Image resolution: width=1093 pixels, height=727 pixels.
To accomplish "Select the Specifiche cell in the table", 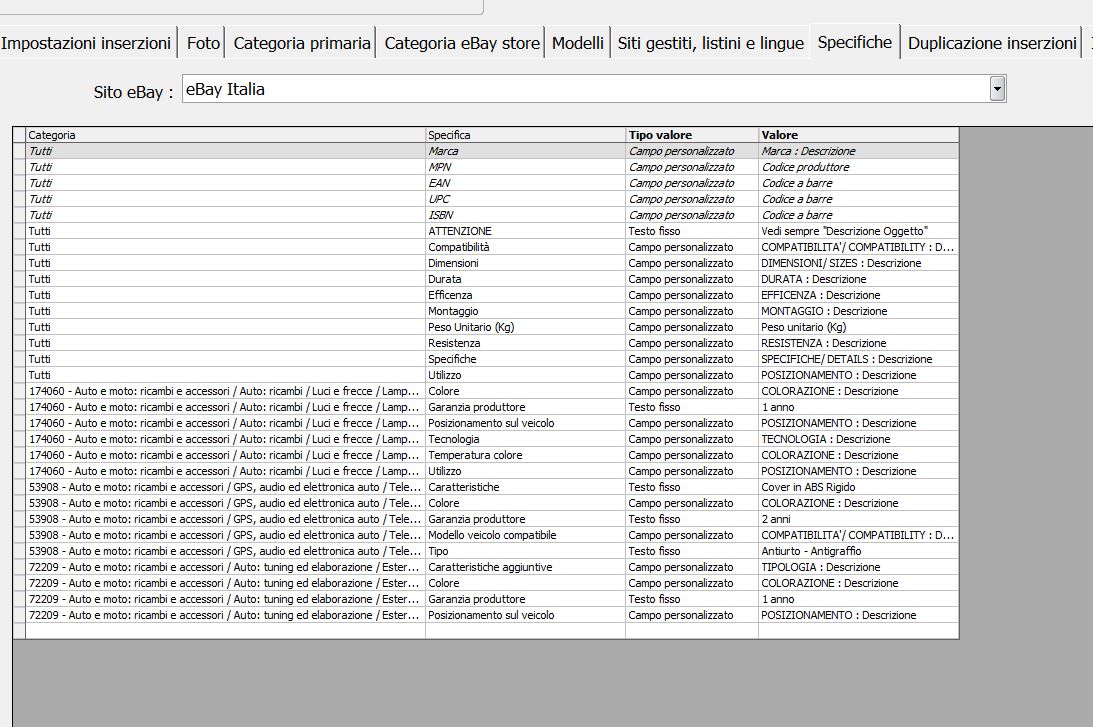I will (x=526, y=360).
